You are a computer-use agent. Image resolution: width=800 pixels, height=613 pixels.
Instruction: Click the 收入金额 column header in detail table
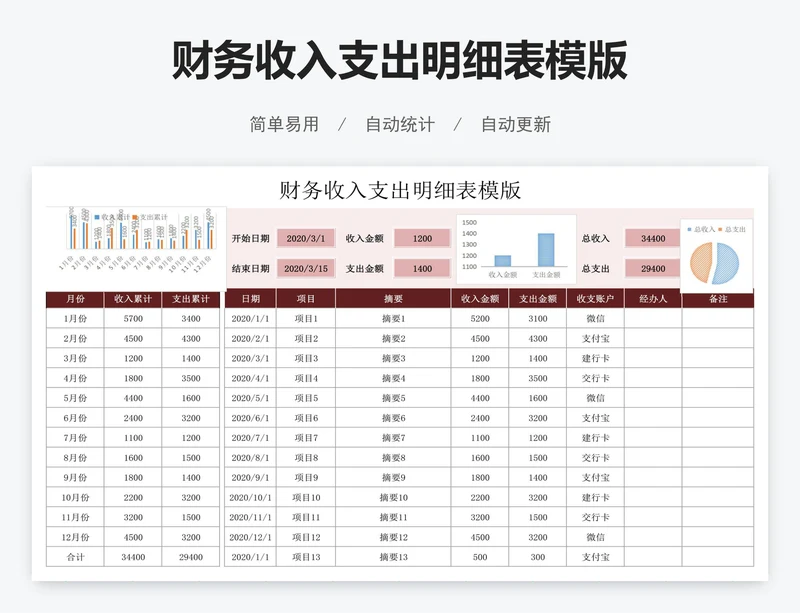pos(480,299)
